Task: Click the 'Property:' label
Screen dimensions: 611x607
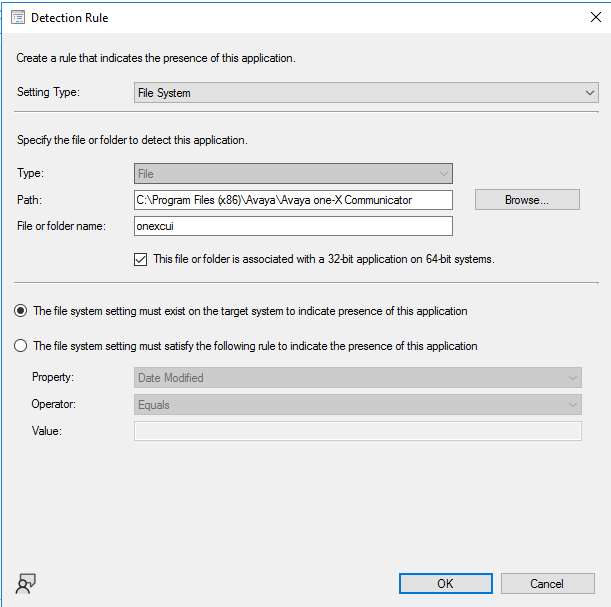Action: [53, 377]
